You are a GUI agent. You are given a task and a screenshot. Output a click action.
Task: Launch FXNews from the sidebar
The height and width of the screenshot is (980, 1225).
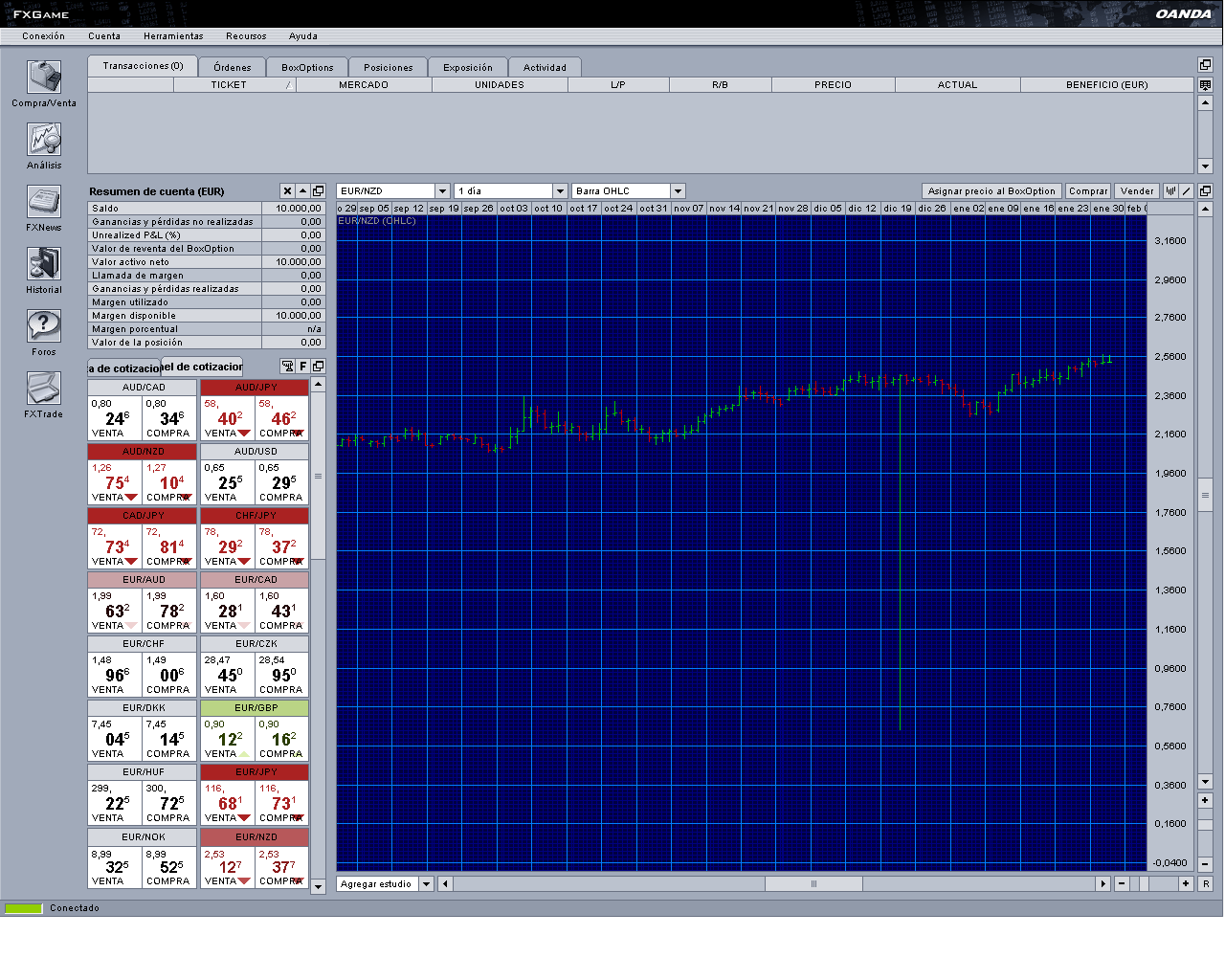click(44, 202)
